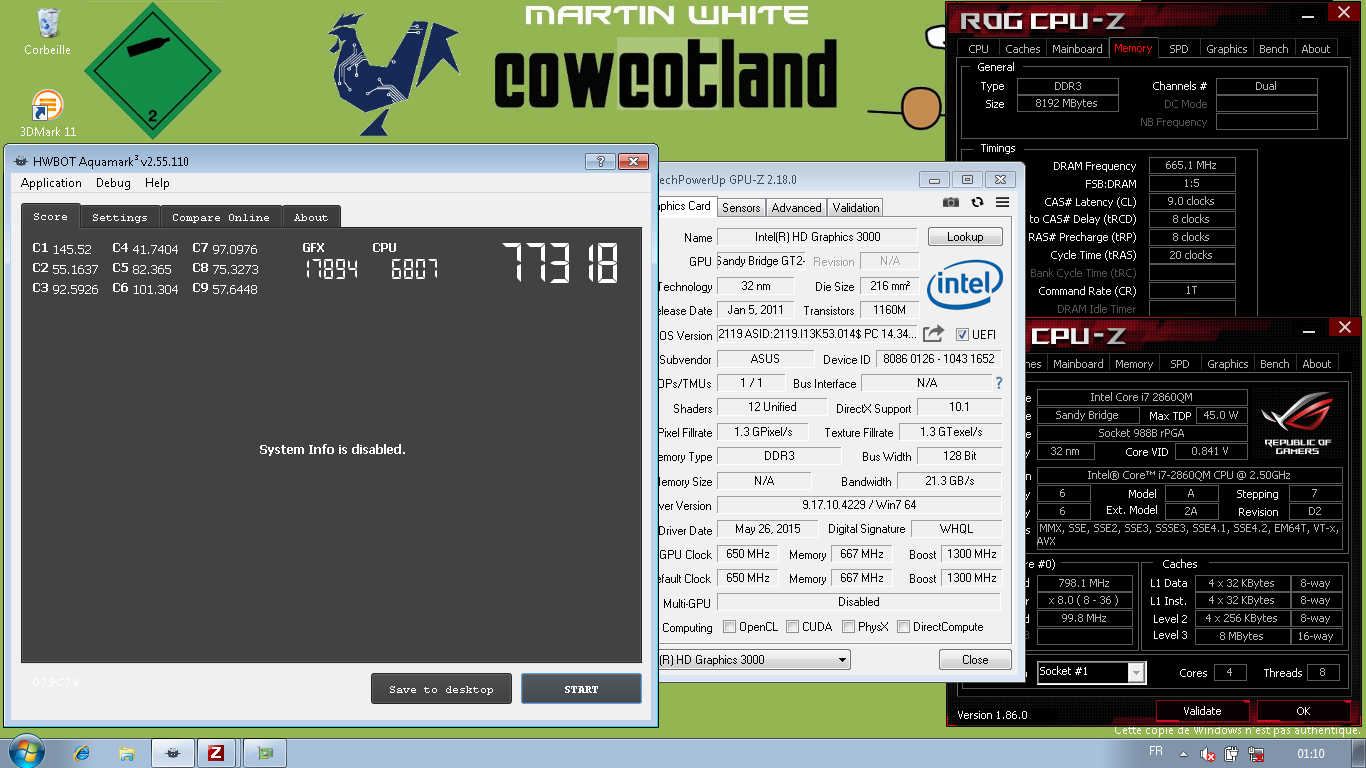The image size is (1366, 768).
Task: Click the Save to desktop button
Action: 441,689
